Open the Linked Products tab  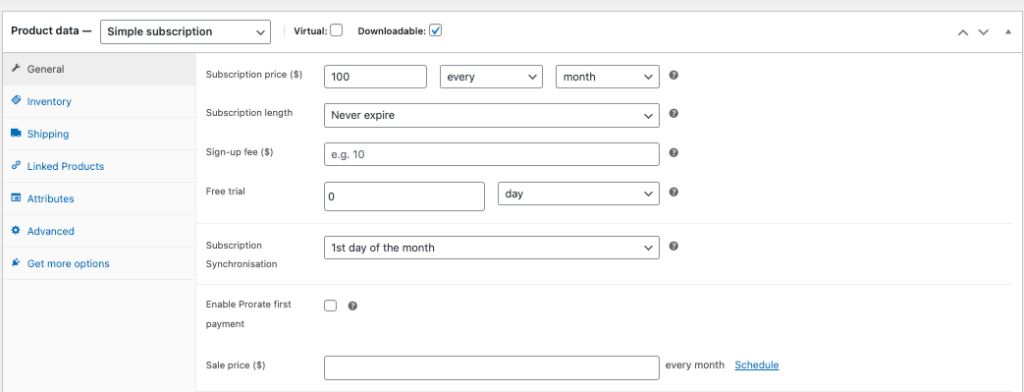point(65,166)
